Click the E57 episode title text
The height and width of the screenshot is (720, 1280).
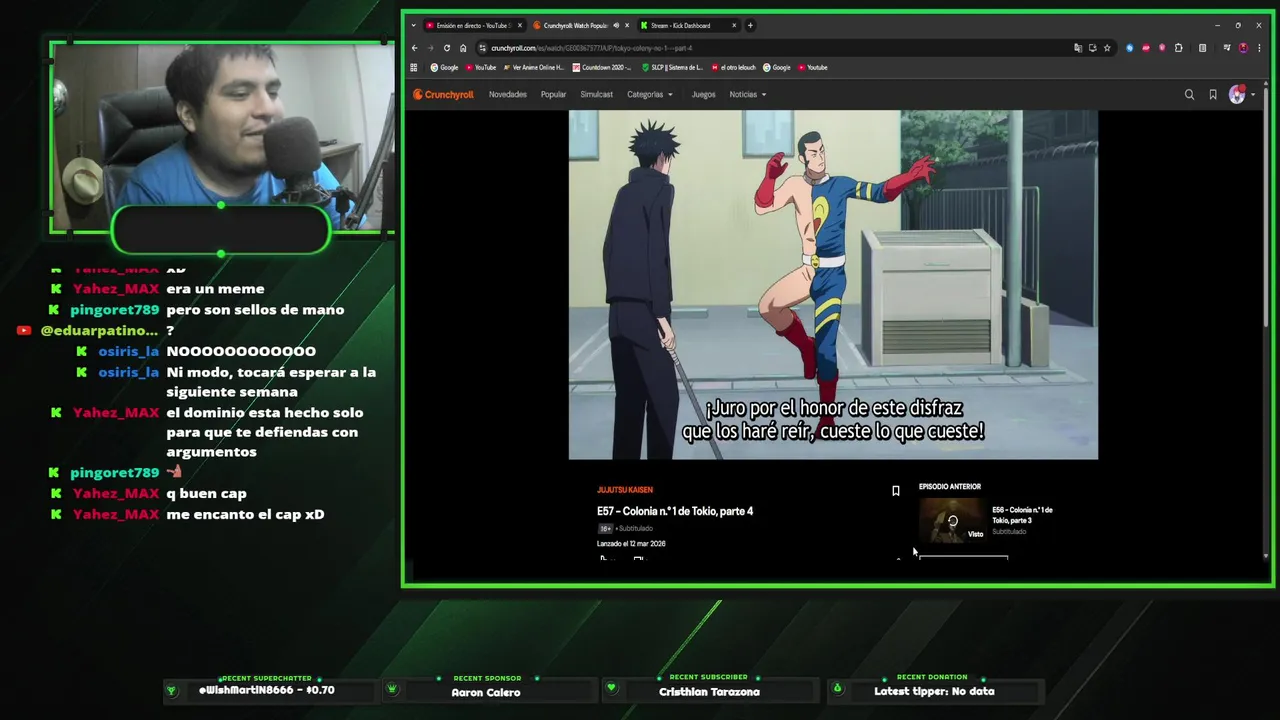click(675, 511)
